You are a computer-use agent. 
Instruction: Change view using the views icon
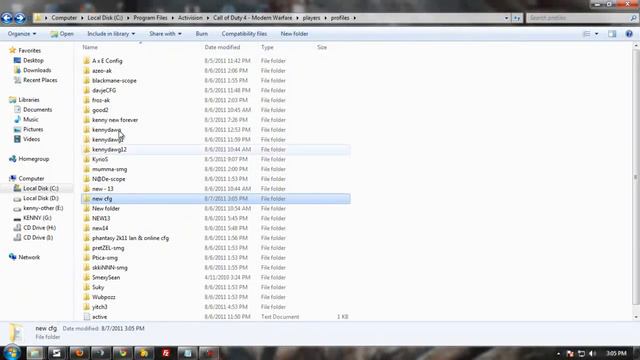point(587,34)
